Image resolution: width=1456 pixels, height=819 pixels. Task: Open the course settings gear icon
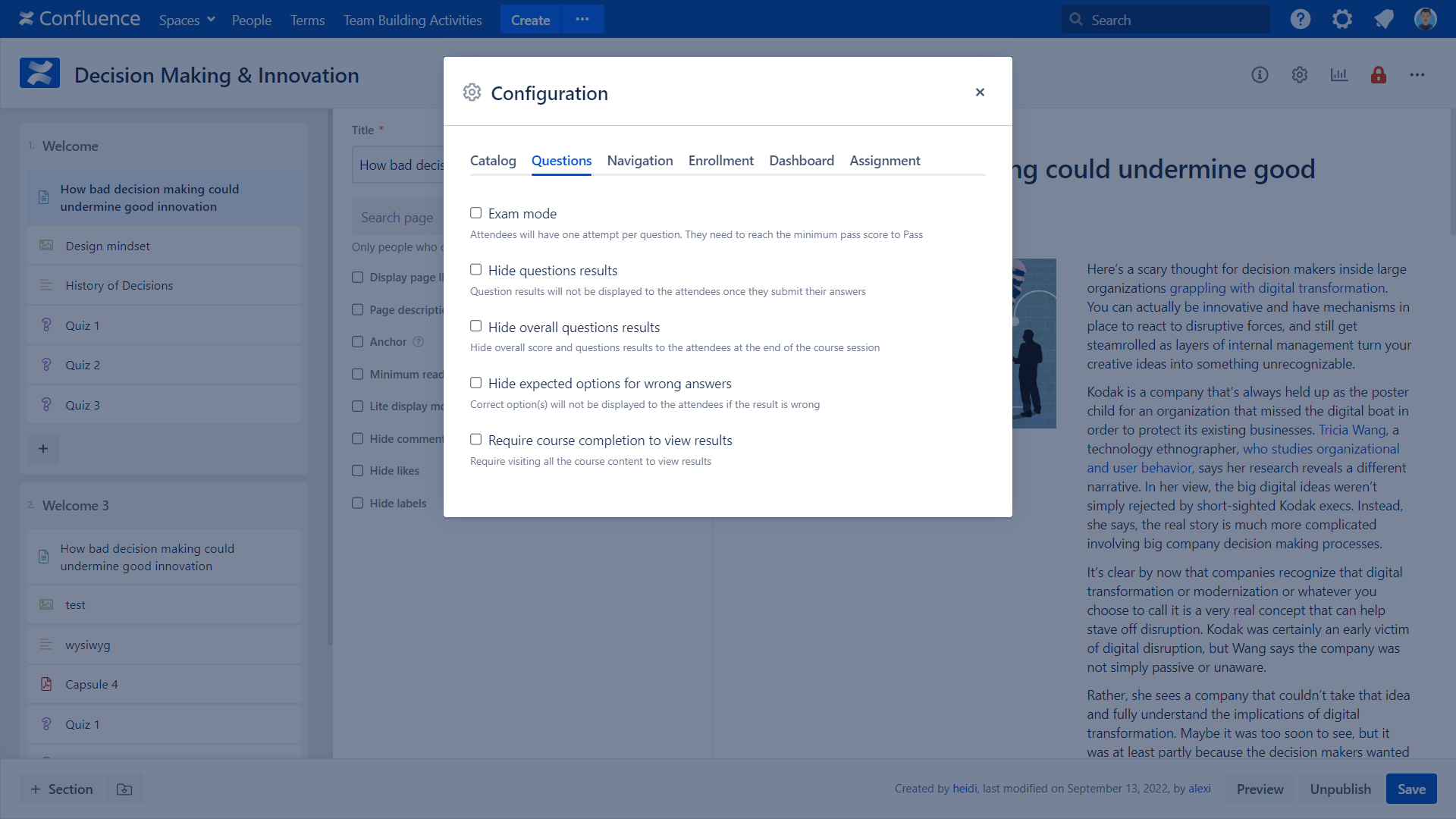coord(1300,75)
